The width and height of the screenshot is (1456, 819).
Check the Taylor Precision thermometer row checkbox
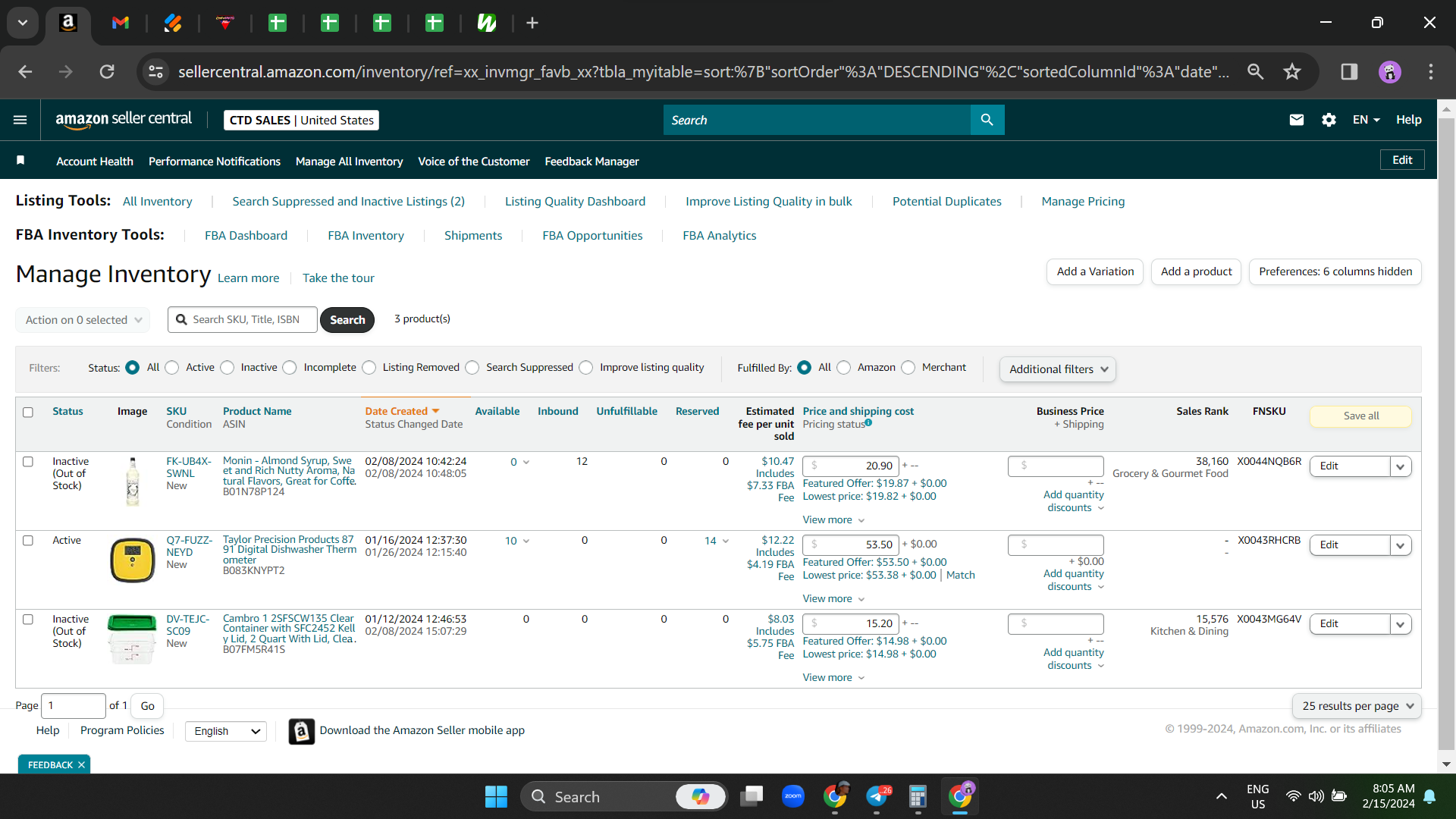28,541
